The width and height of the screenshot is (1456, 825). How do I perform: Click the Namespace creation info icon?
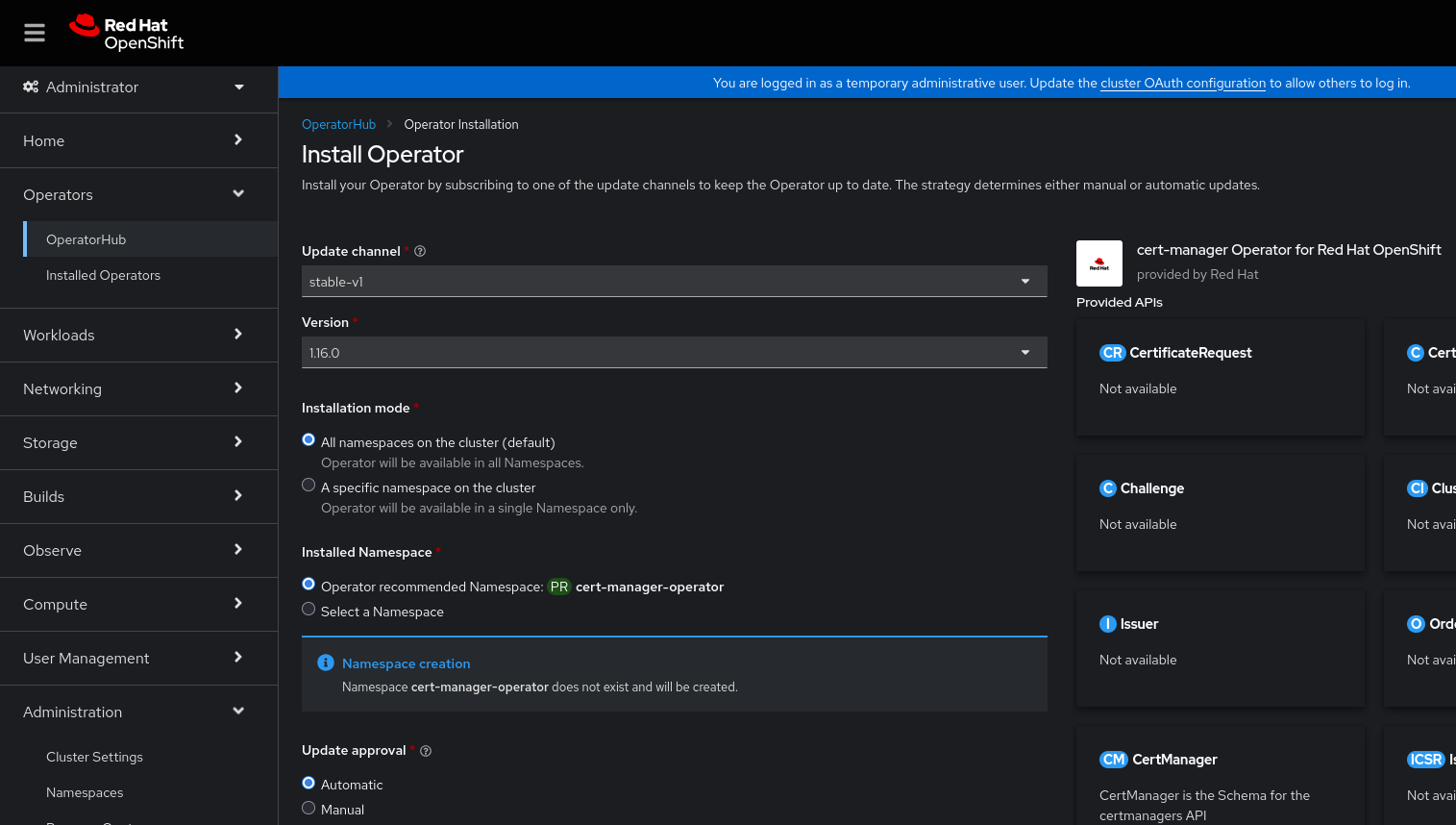click(x=326, y=663)
